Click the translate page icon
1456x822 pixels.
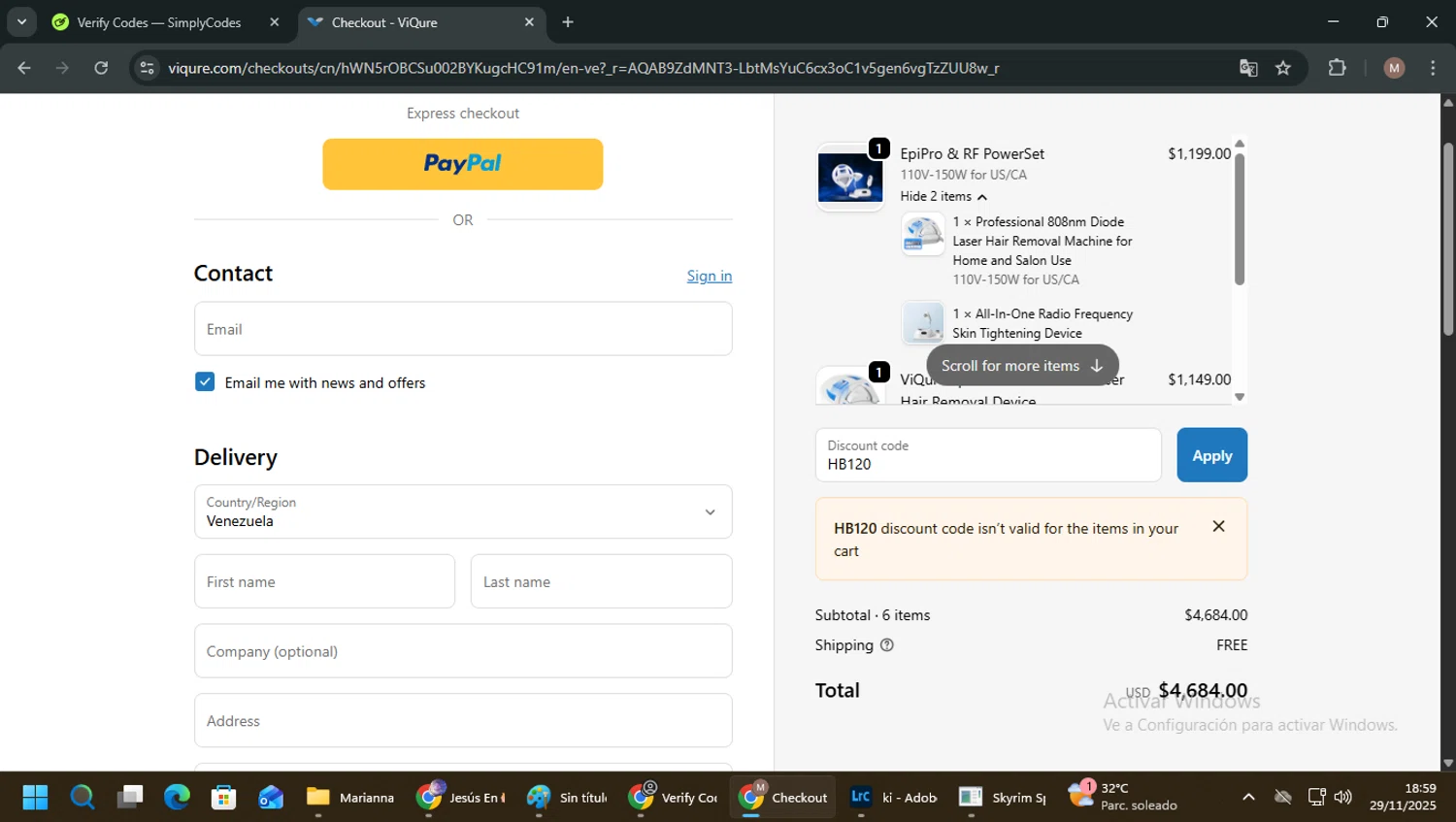click(1248, 68)
